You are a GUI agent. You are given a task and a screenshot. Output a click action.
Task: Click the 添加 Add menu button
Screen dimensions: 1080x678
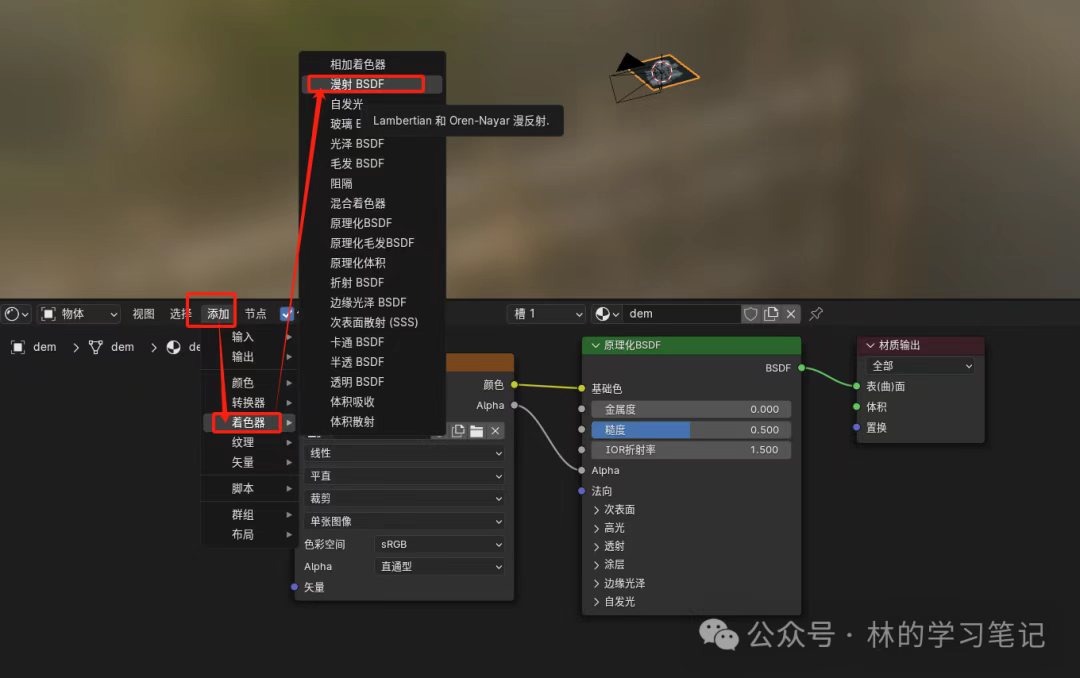pos(218,314)
